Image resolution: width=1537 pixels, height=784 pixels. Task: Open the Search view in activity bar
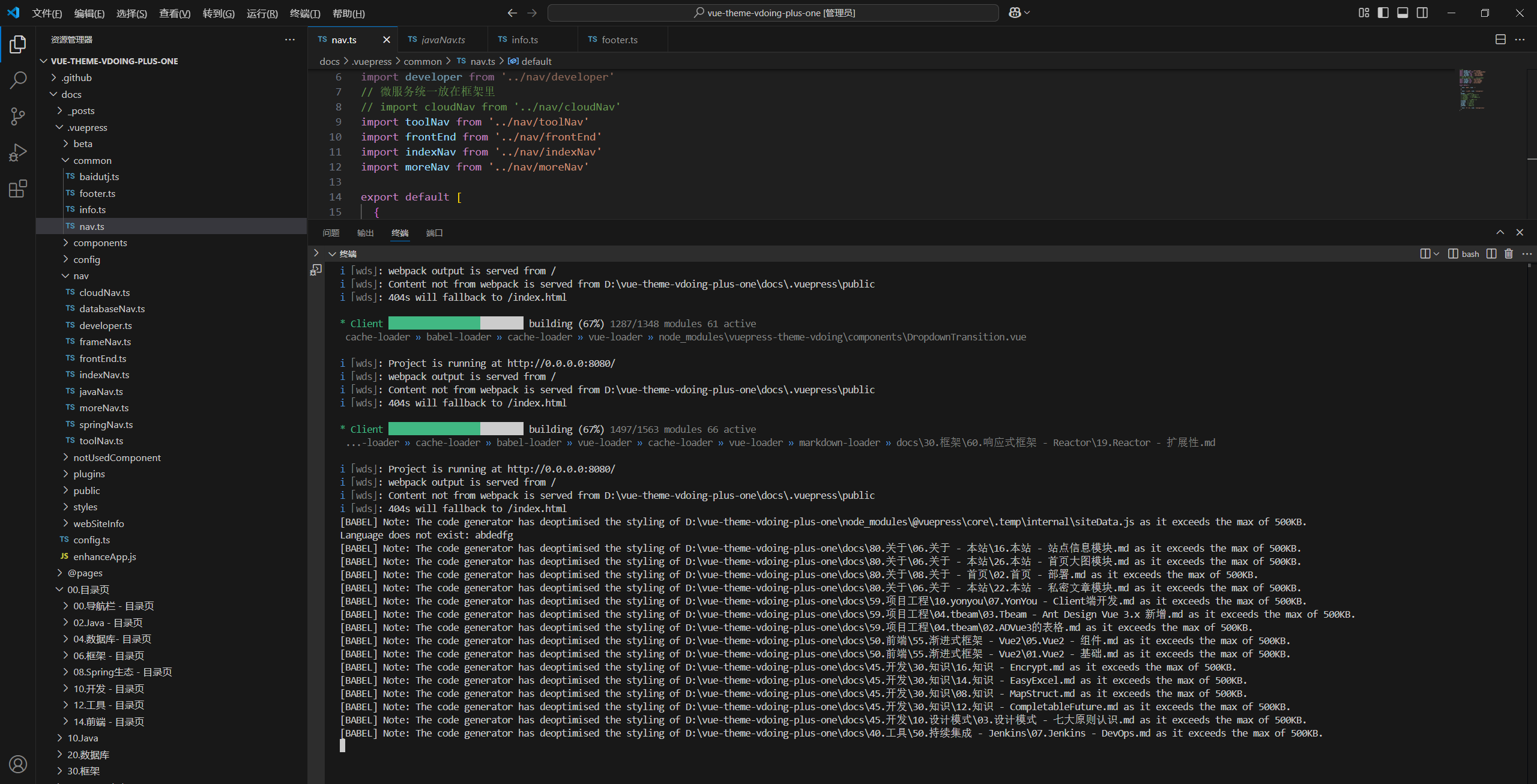(18, 80)
